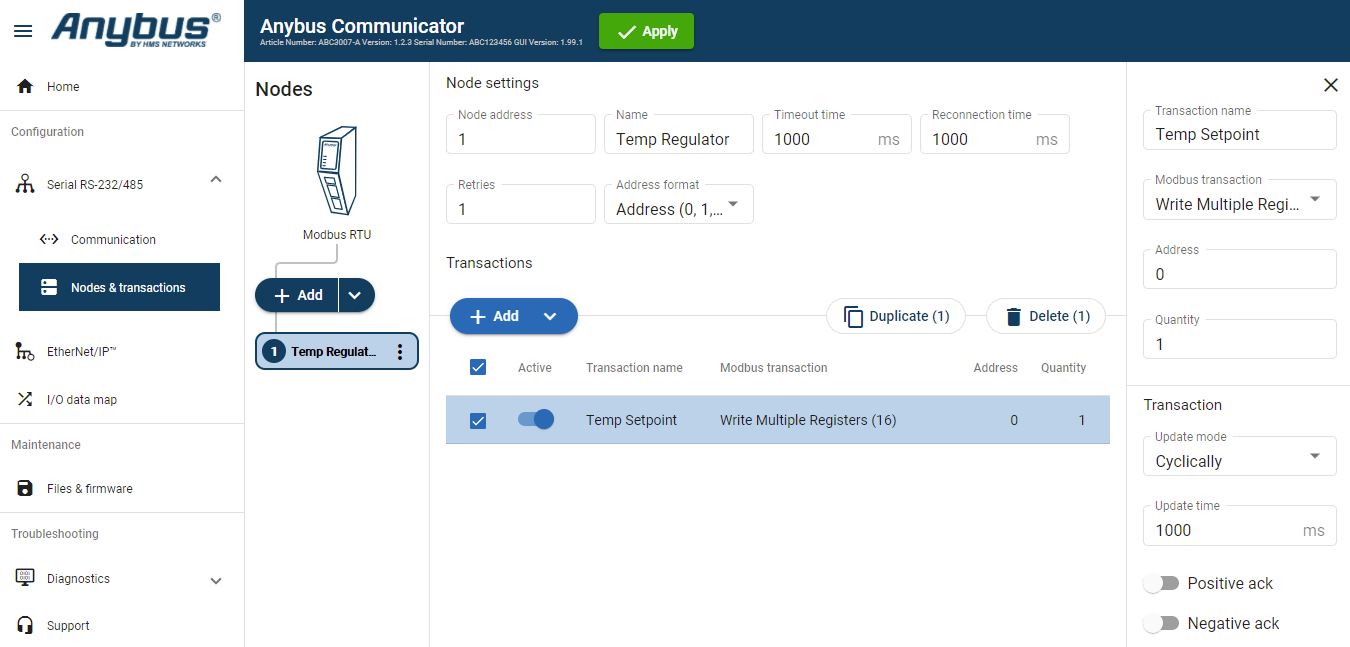The image size is (1350, 647).
Task: Click the Files & firmware icon
Action: pos(24,488)
